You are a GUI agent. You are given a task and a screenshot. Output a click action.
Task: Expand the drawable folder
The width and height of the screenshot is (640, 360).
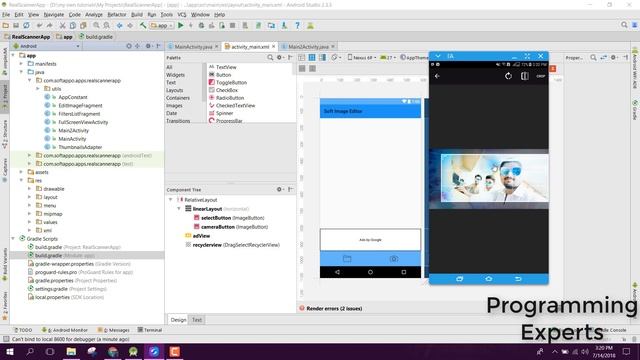click(x=29, y=189)
